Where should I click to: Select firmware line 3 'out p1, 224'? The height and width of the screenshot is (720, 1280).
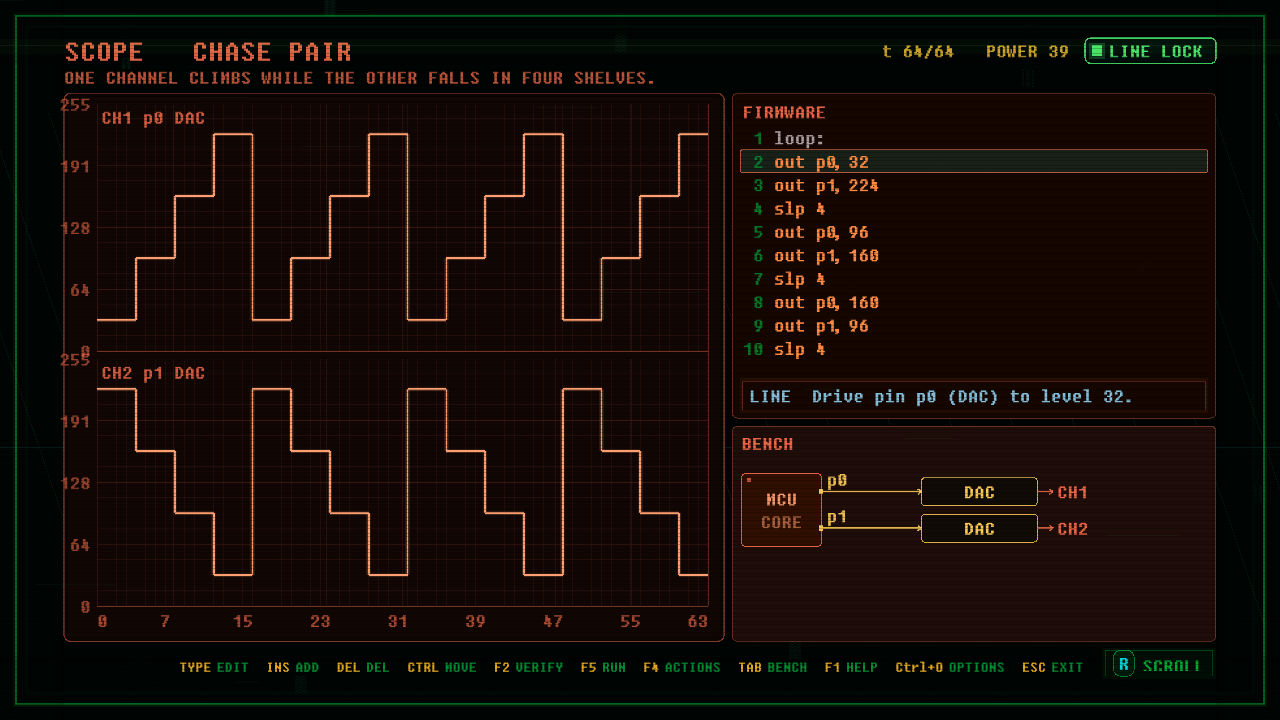(974, 185)
